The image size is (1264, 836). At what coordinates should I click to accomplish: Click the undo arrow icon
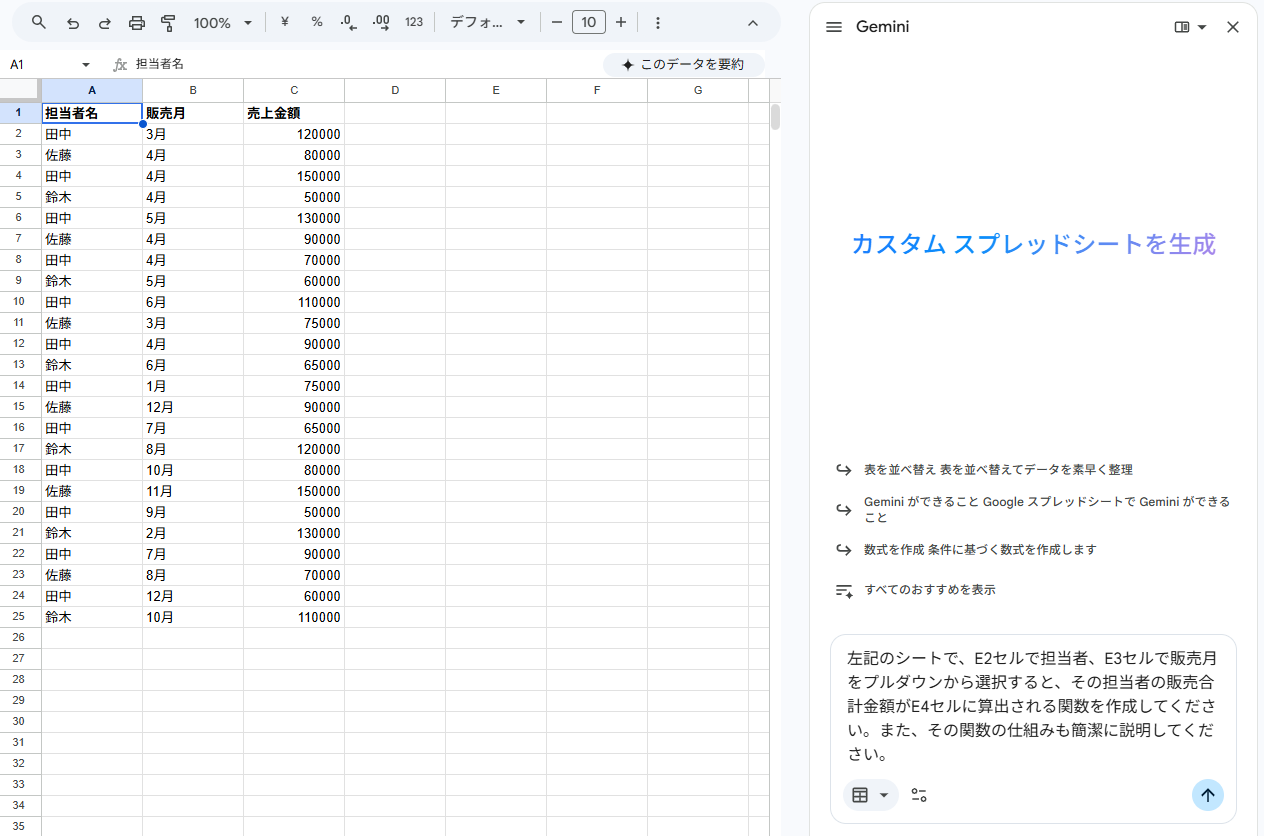pos(73,22)
